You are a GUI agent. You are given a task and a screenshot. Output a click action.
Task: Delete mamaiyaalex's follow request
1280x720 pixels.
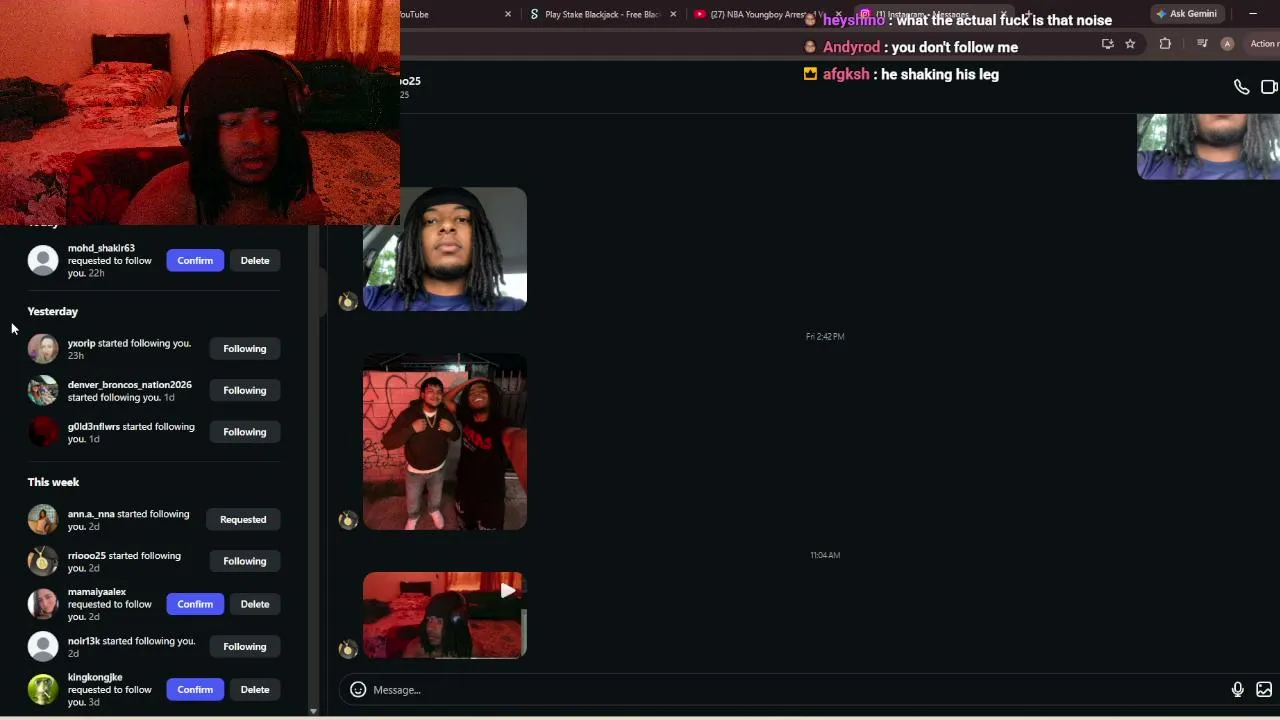tap(255, 604)
